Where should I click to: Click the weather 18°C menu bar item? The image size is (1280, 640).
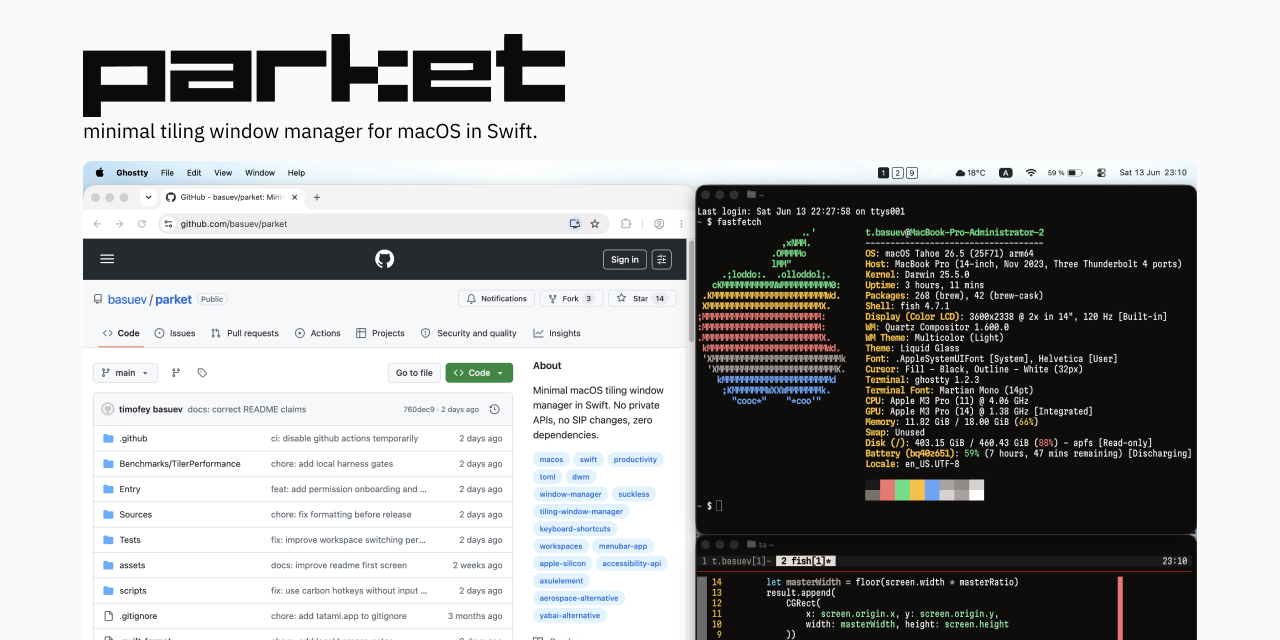pyautogui.click(x=970, y=173)
